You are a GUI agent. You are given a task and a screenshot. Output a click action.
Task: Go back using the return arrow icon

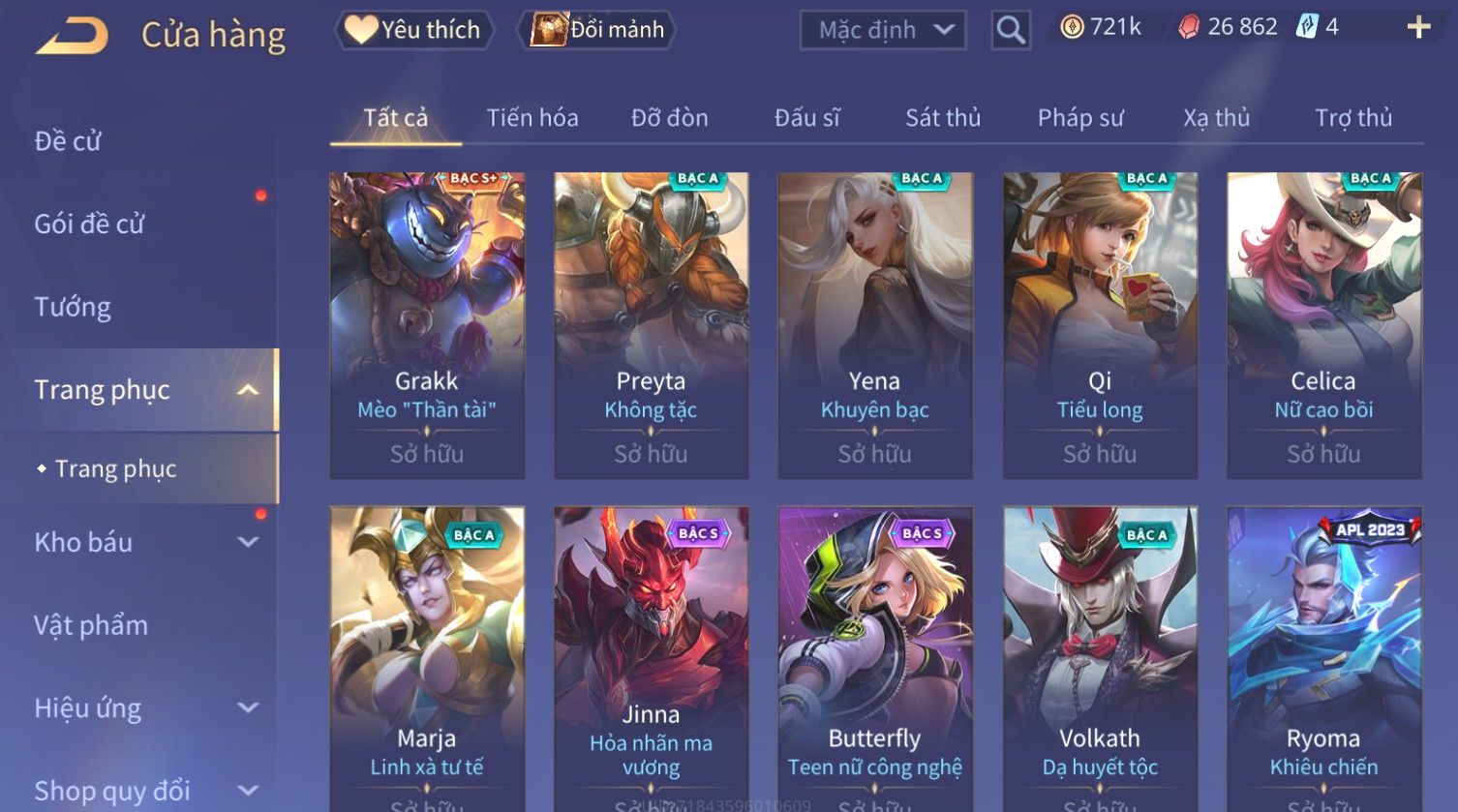coord(71,38)
